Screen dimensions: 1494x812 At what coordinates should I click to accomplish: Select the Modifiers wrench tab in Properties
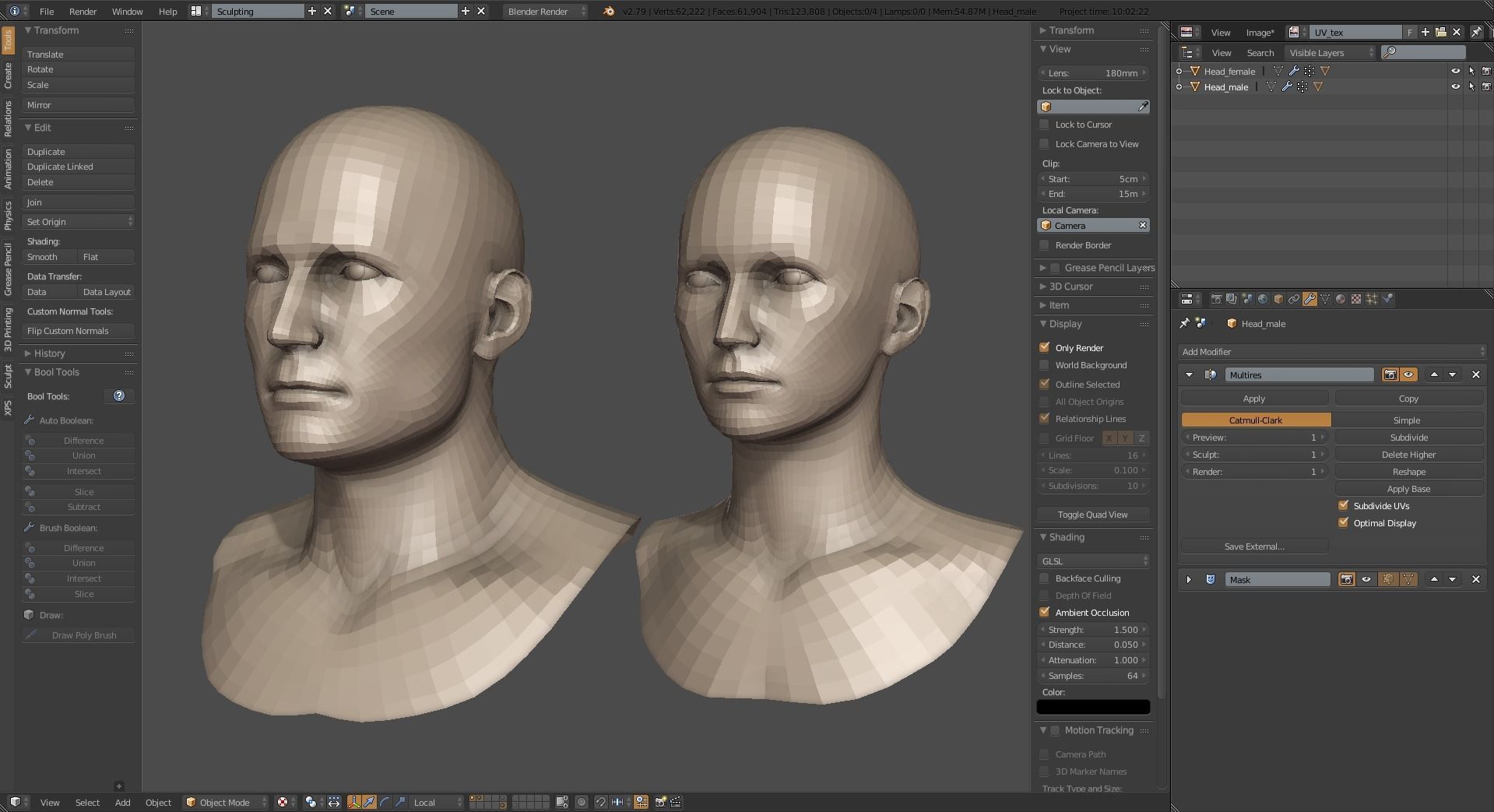click(1310, 298)
